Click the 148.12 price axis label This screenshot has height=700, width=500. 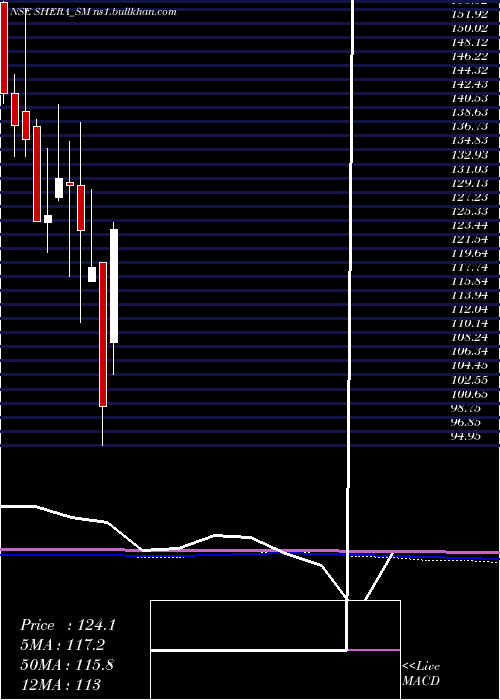click(x=469, y=42)
